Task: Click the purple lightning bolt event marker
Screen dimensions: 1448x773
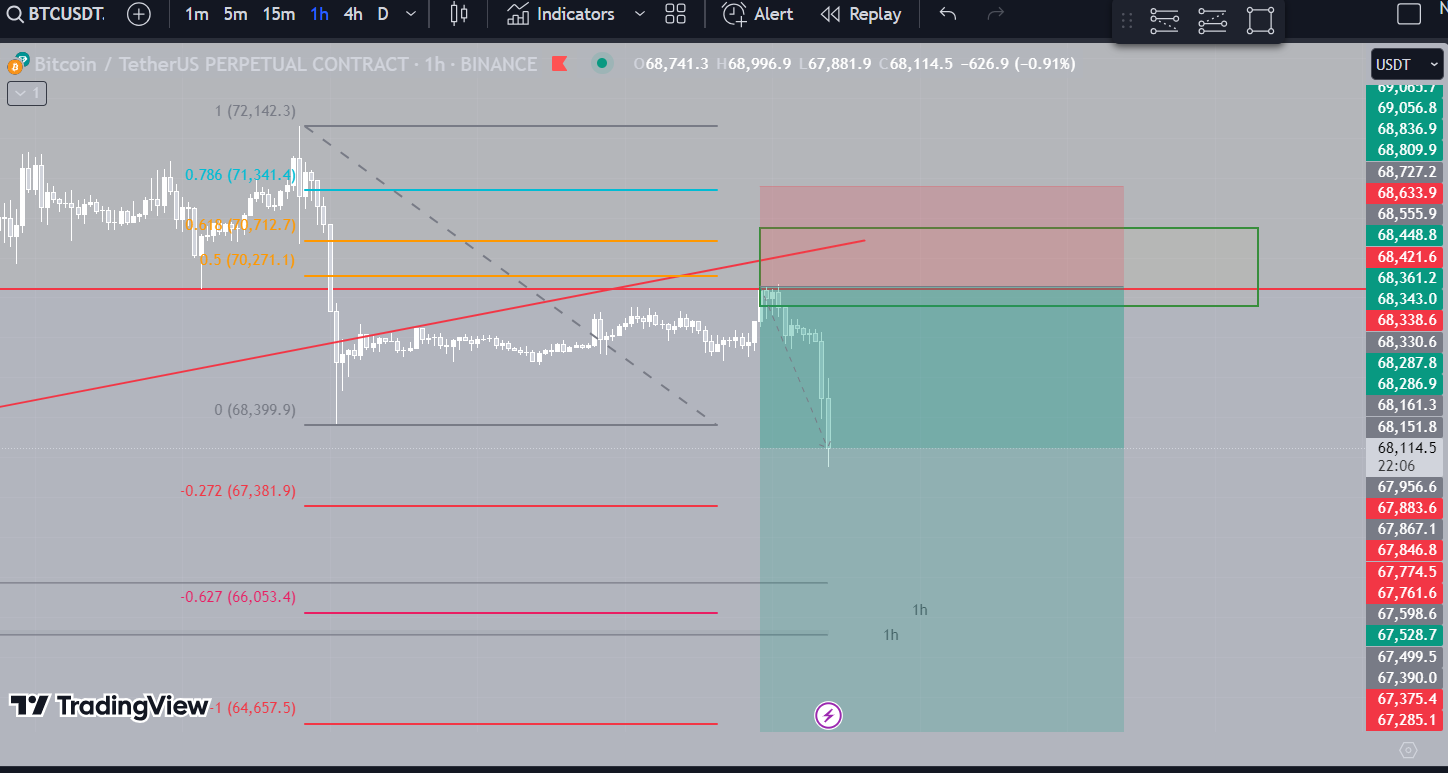Action: click(828, 715)
